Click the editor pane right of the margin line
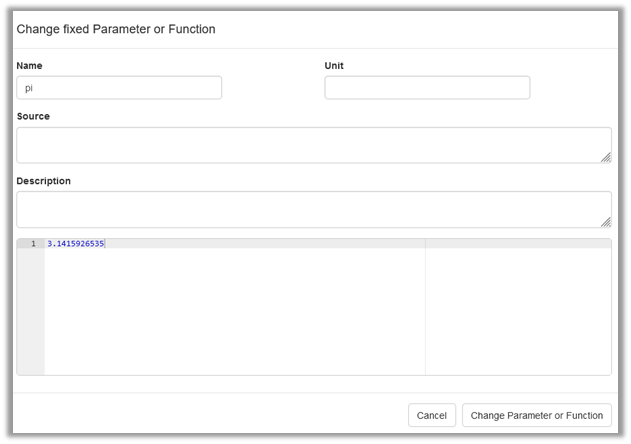 518,310
